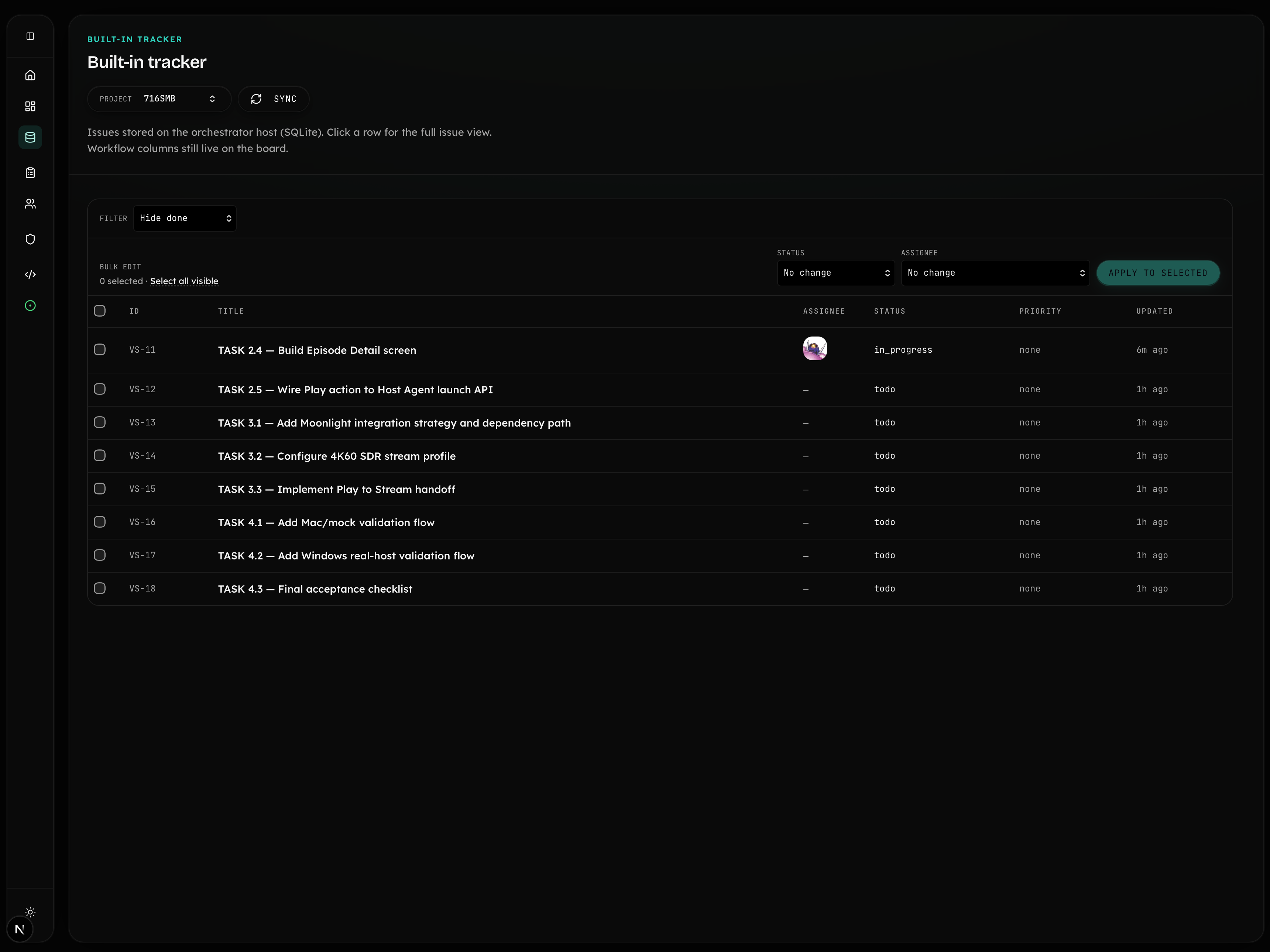The height and width of the screenshot is (952, 1270).
Task: Check the VS-15 row checkbox
Action: click(x=100, y=489)
